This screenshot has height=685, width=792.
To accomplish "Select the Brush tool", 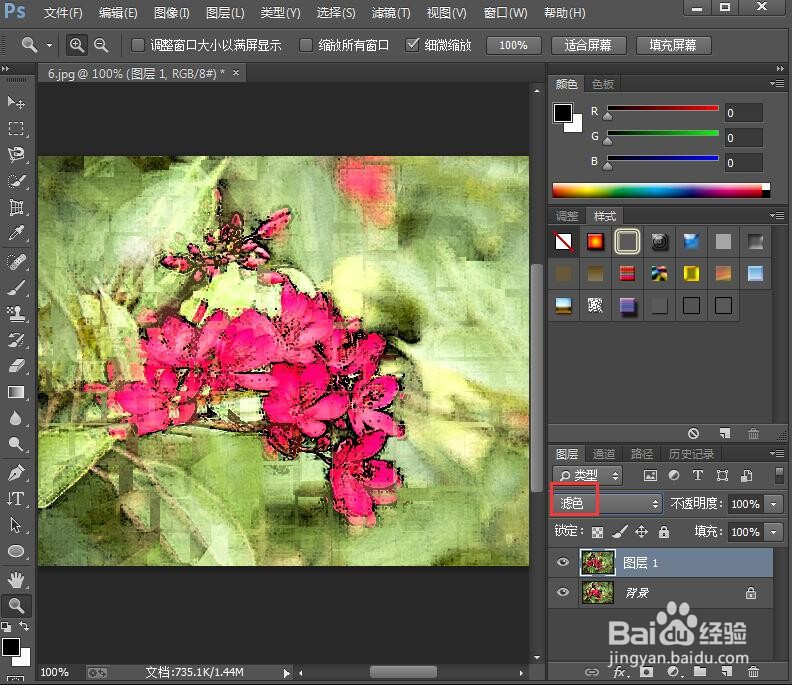I will tap(16, 288).
